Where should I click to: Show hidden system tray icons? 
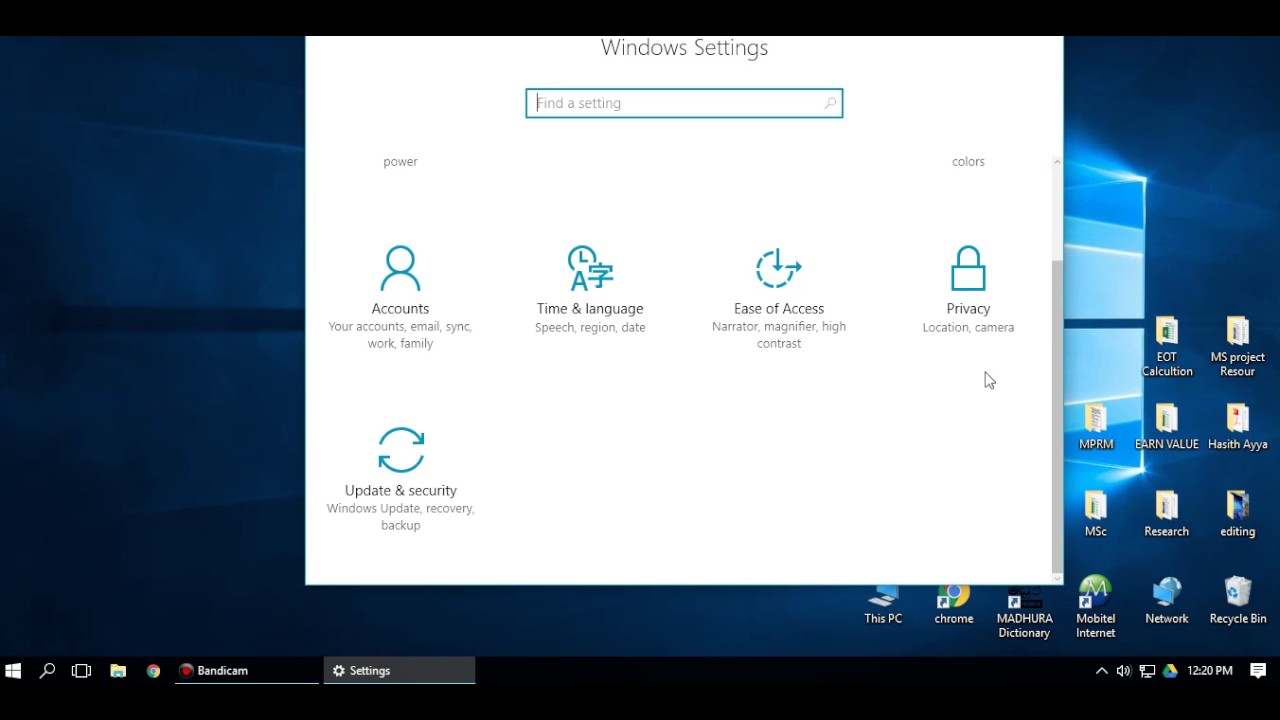pyautogui.click(x=1101, y=671)
